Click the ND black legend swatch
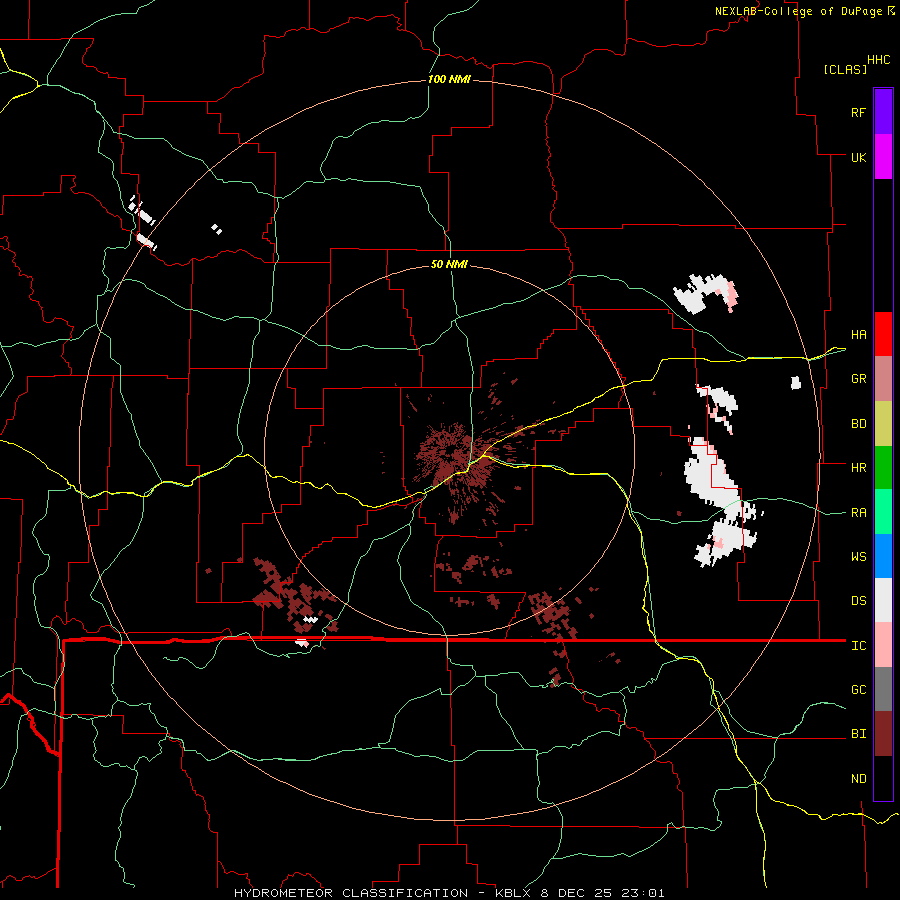Image resolution: width=900 pixels, height=900 pixels. point(883,778)
